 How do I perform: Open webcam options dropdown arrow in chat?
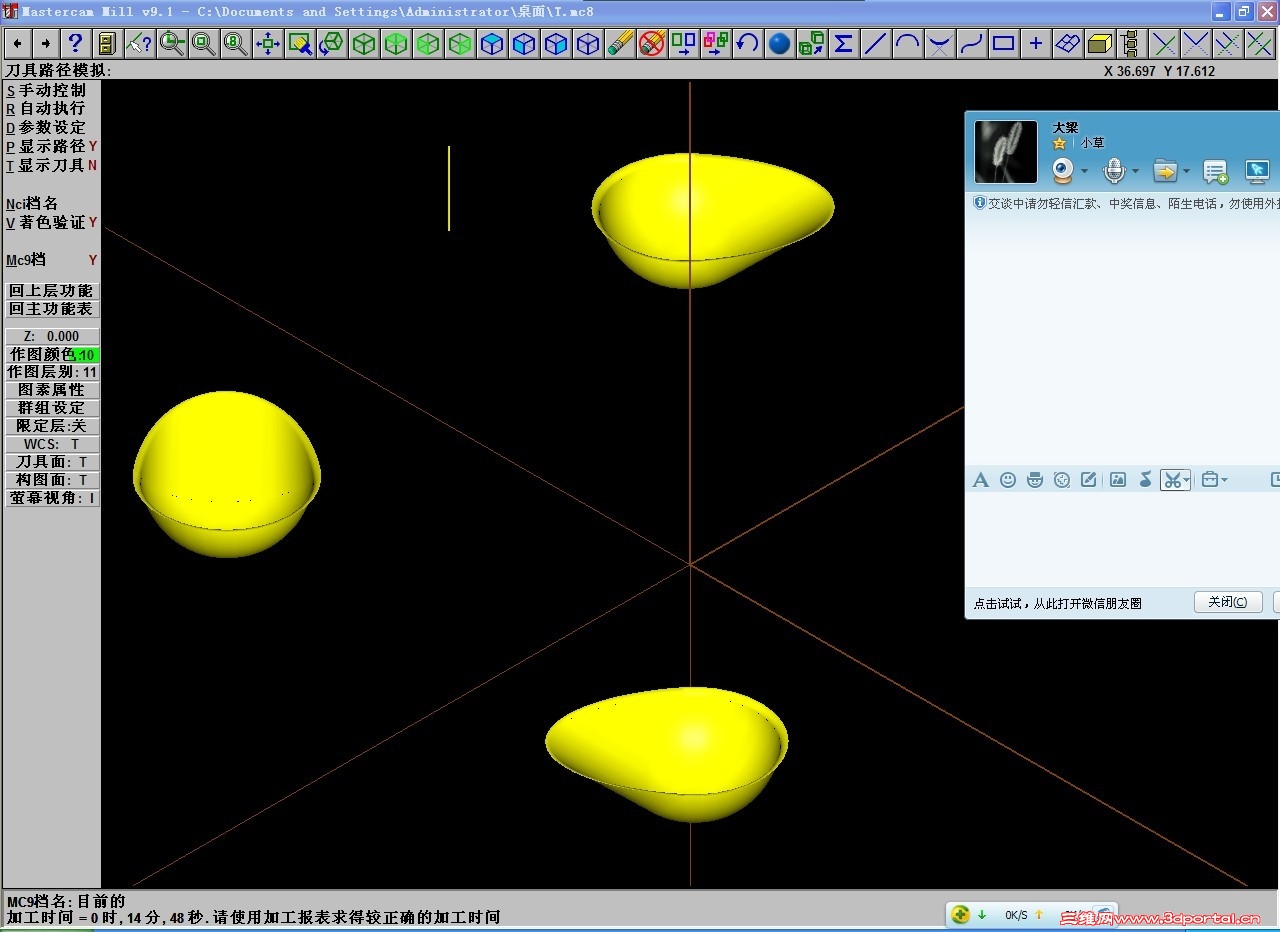point(1084,172)
